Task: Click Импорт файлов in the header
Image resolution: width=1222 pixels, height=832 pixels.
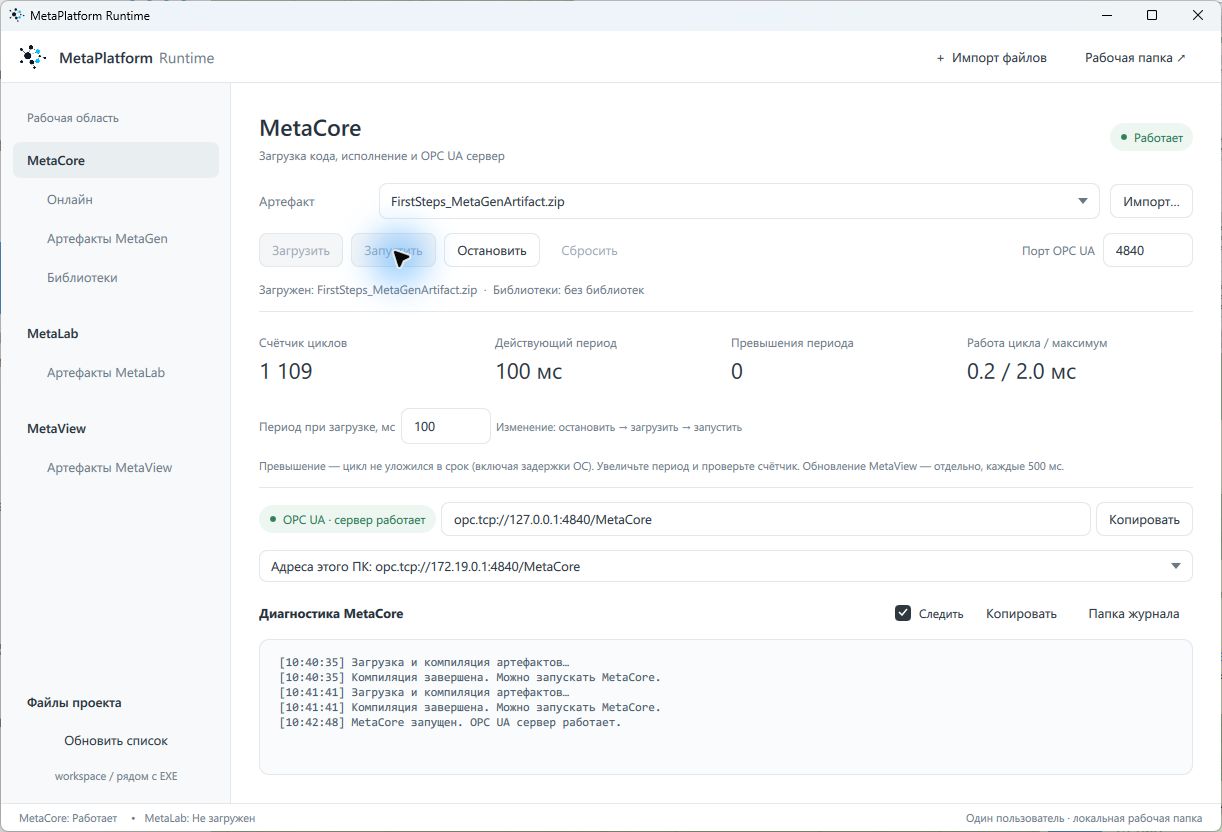Action: (x=991, y=58)
